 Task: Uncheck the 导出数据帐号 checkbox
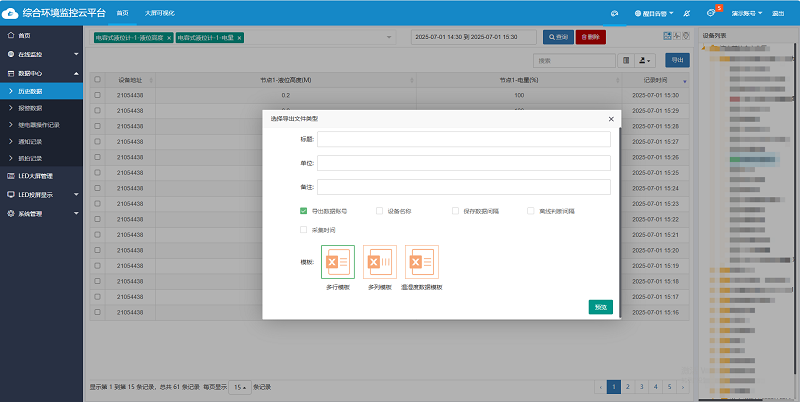tap(303, 211)
